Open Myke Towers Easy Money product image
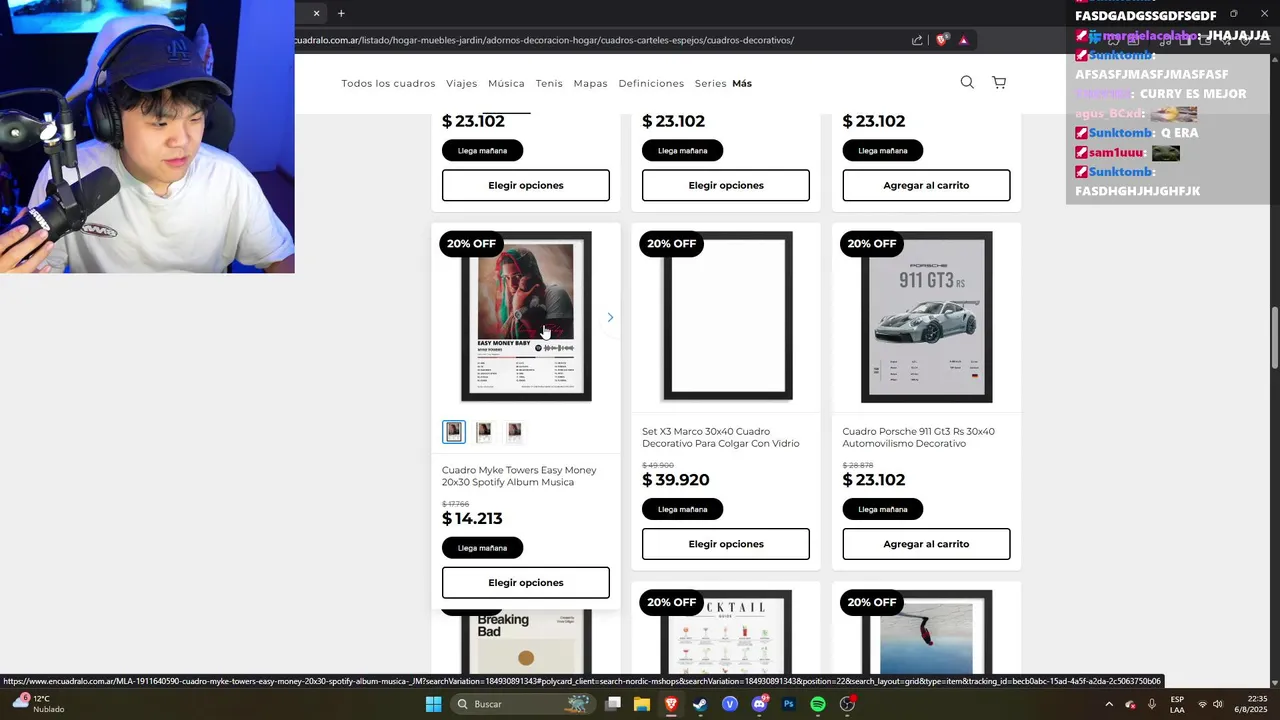 click(x=526, y=316)
